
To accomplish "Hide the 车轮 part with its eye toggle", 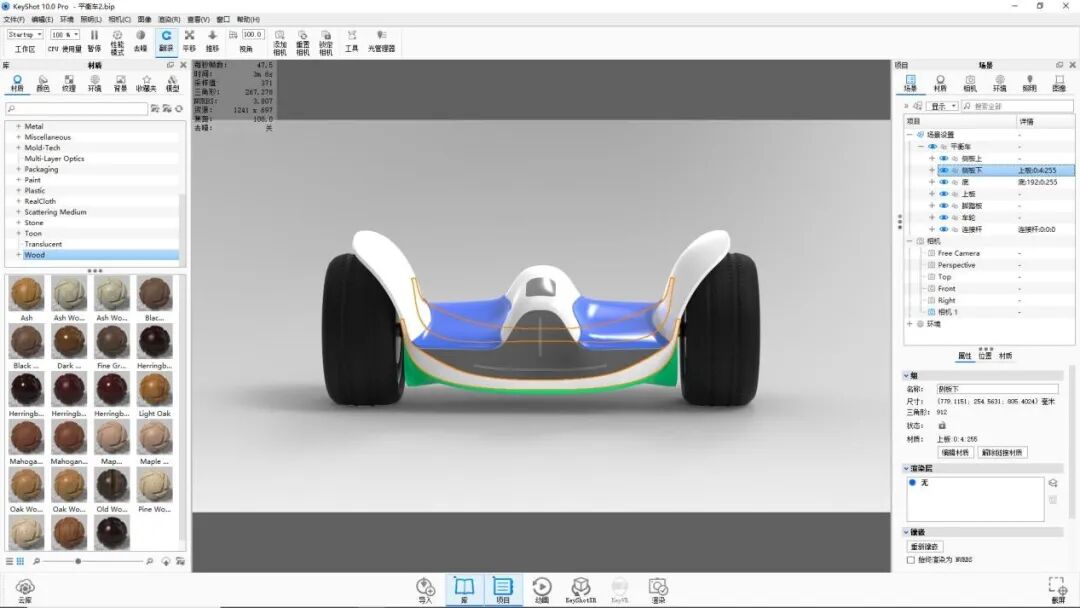I will pyautogui.click(x=943, y=217).
